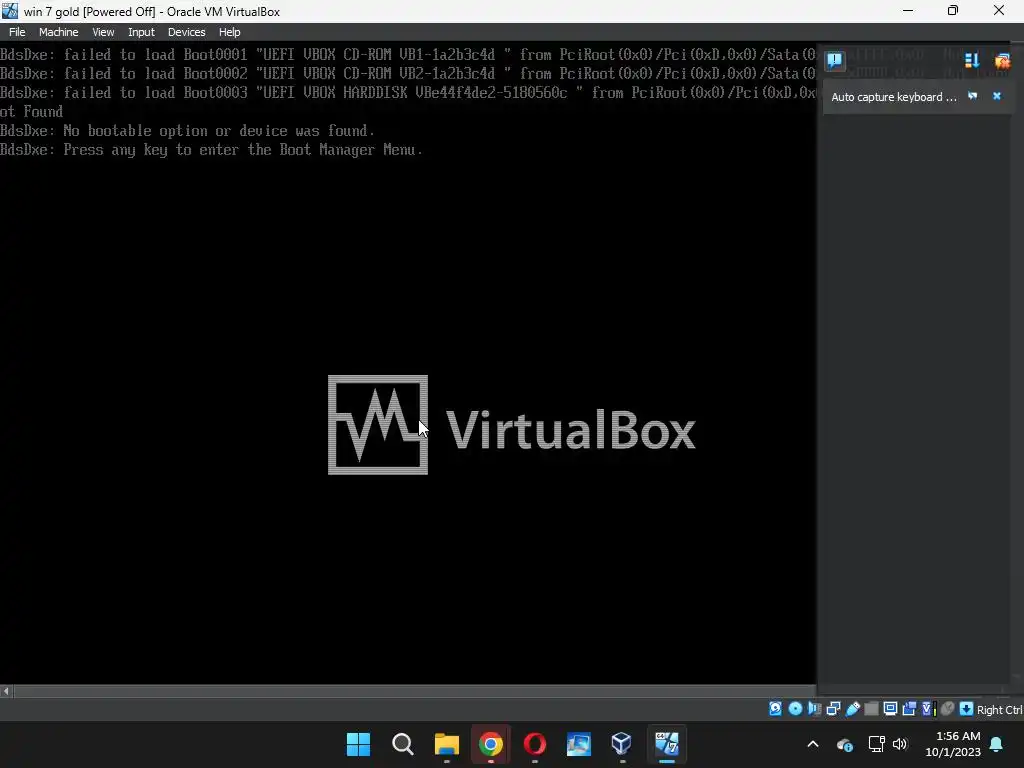The width and height of the screenshot is (1024, 768).
Task: Click the delete finished notifications icon
Action: pos(1002,61)
